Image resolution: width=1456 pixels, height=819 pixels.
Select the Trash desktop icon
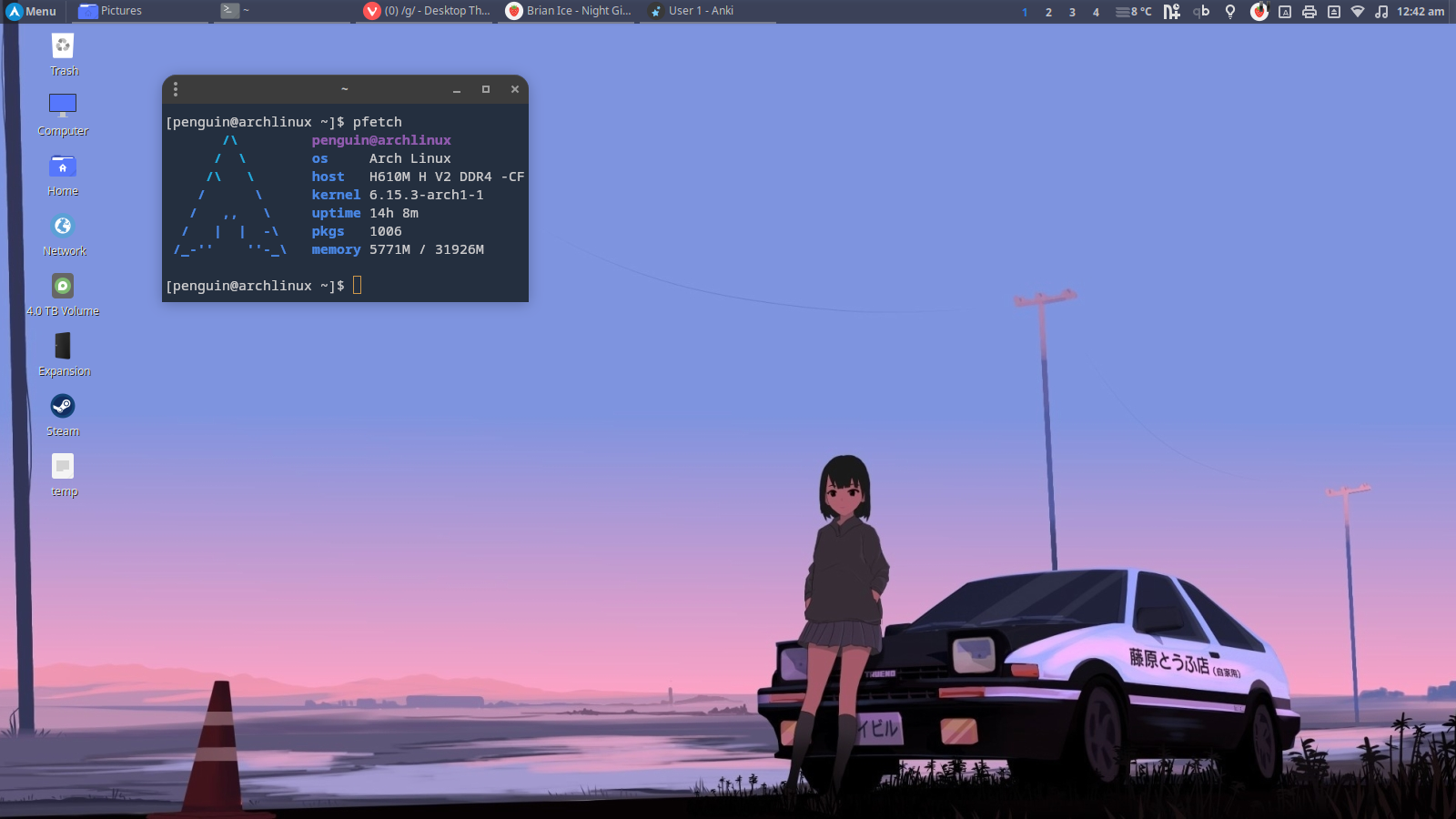pos(63,55)
